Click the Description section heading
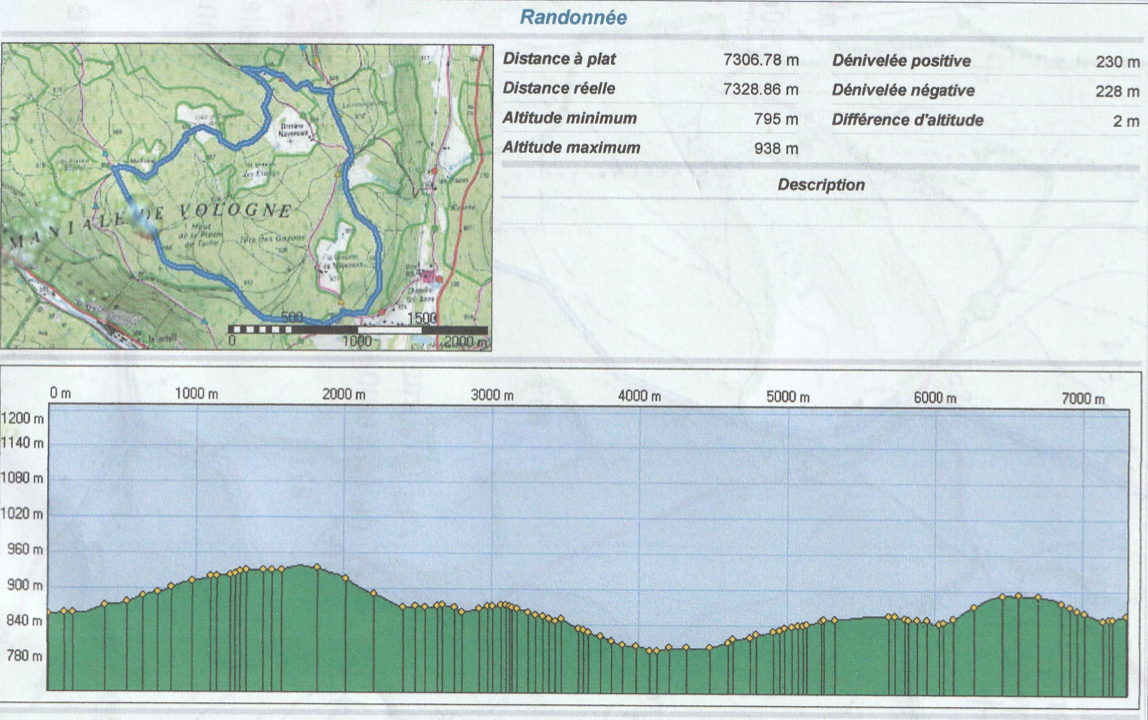The width and height of the screenshot is (1148, 720). click(x=820, y=185)
